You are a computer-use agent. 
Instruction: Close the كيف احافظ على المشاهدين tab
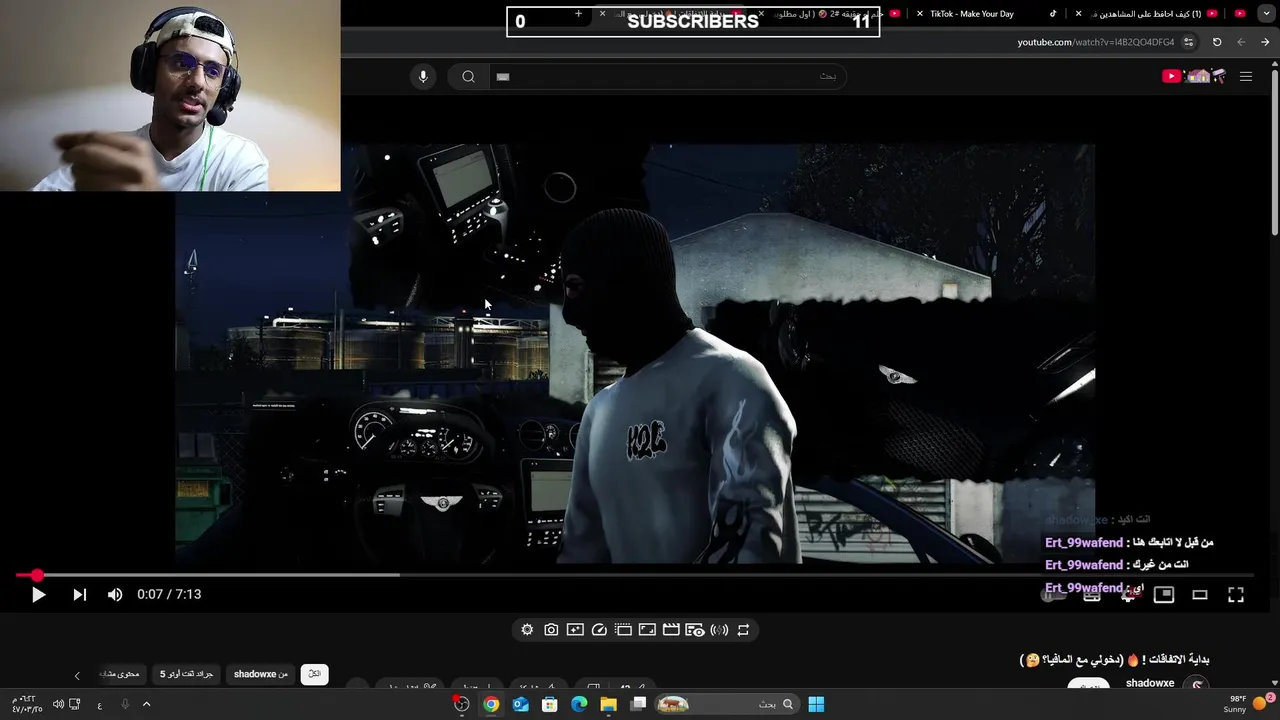click(1078, 14)
